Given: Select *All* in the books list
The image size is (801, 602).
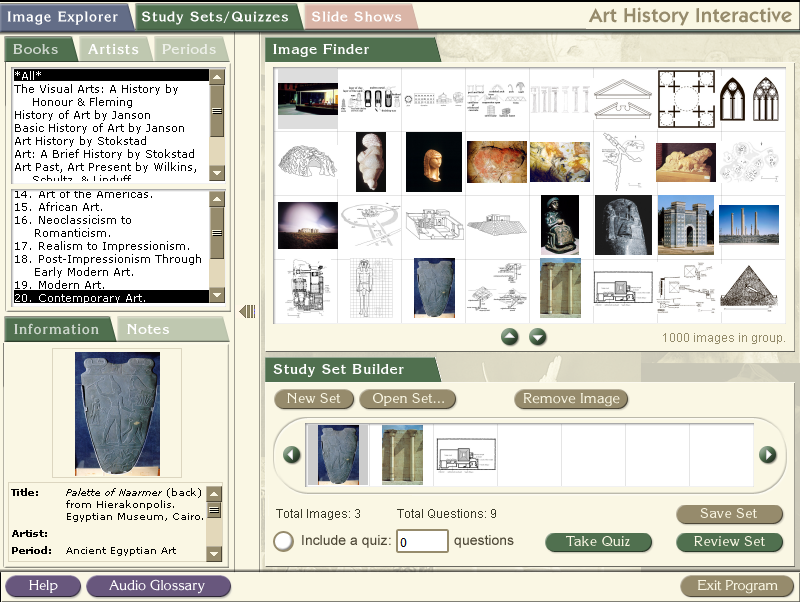Looking at the screenshot, I should coord(111,75).
